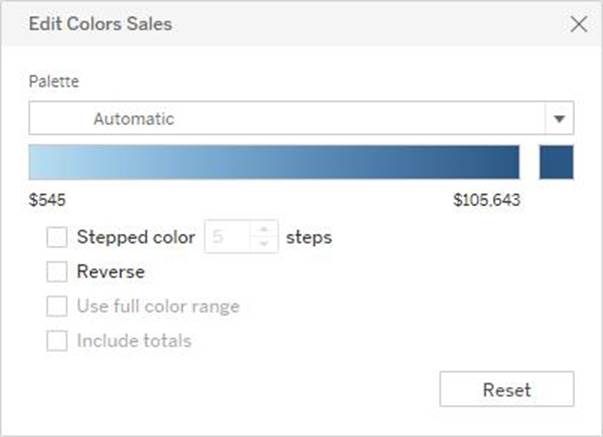
Task: Click the $545 minimum value label
Action: point(47,200)
